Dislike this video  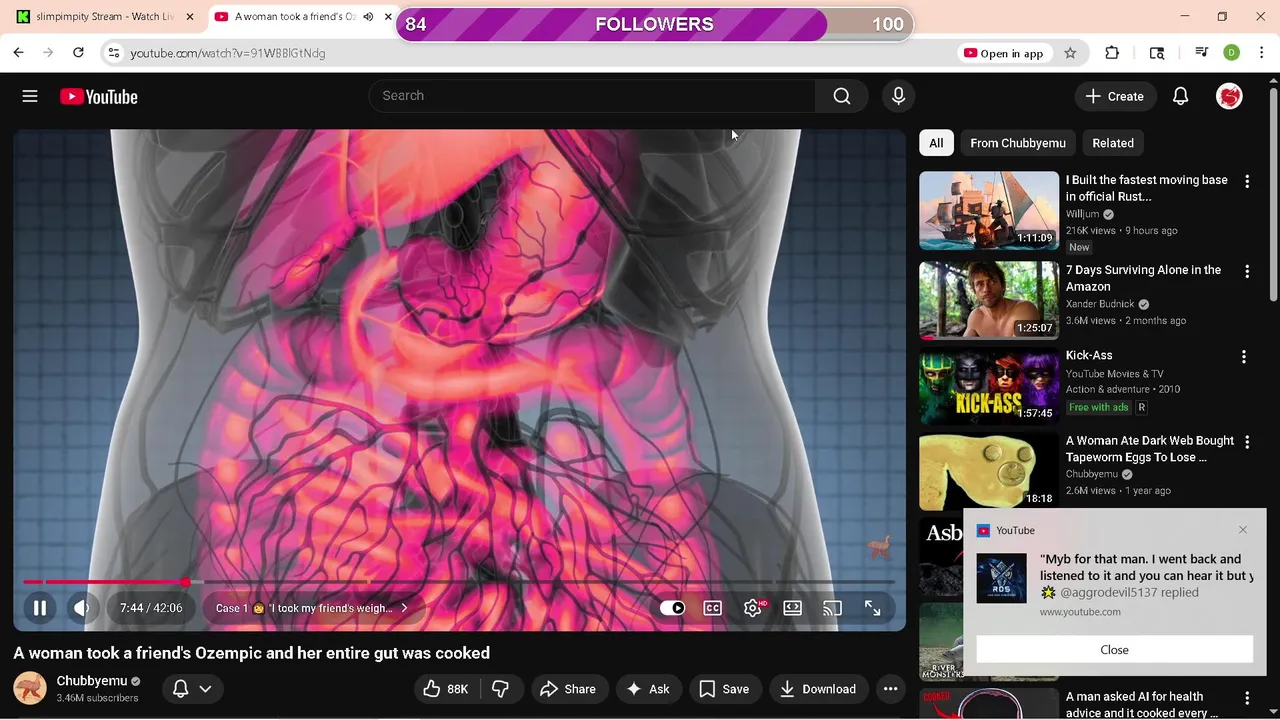[501, 689]
